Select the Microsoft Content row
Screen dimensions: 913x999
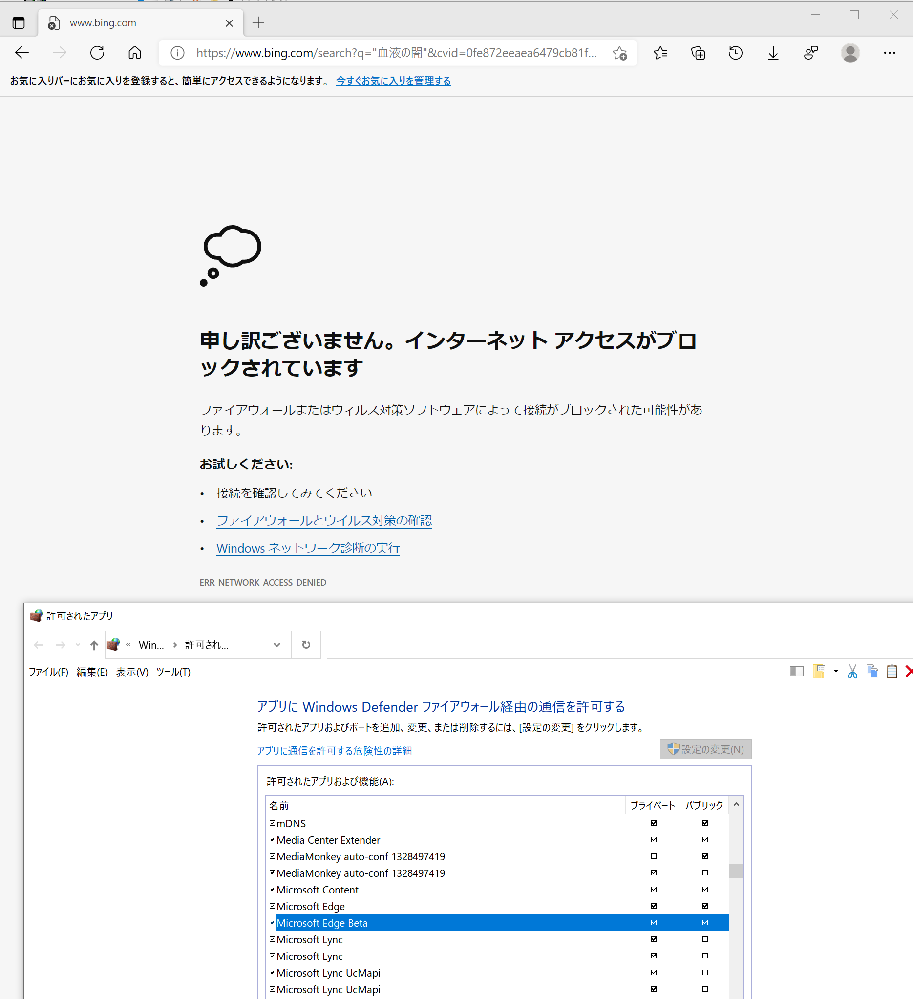(x=498, y=889)
